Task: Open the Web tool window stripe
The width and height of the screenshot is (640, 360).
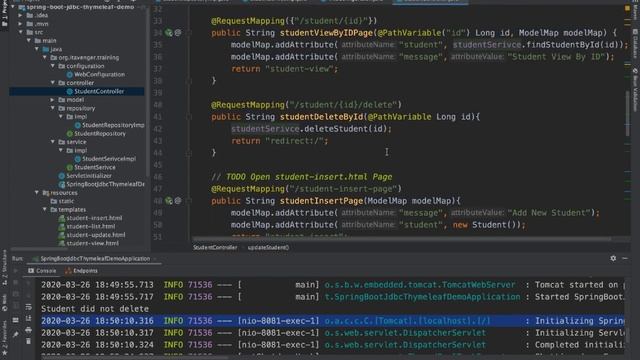Action: click(4, 303)
